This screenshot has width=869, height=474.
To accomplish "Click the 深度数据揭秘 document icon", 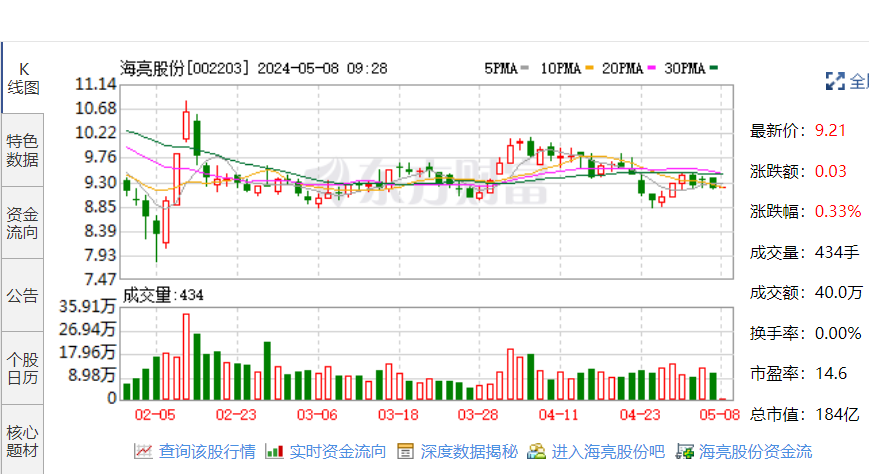I will [x=405, y=451].
